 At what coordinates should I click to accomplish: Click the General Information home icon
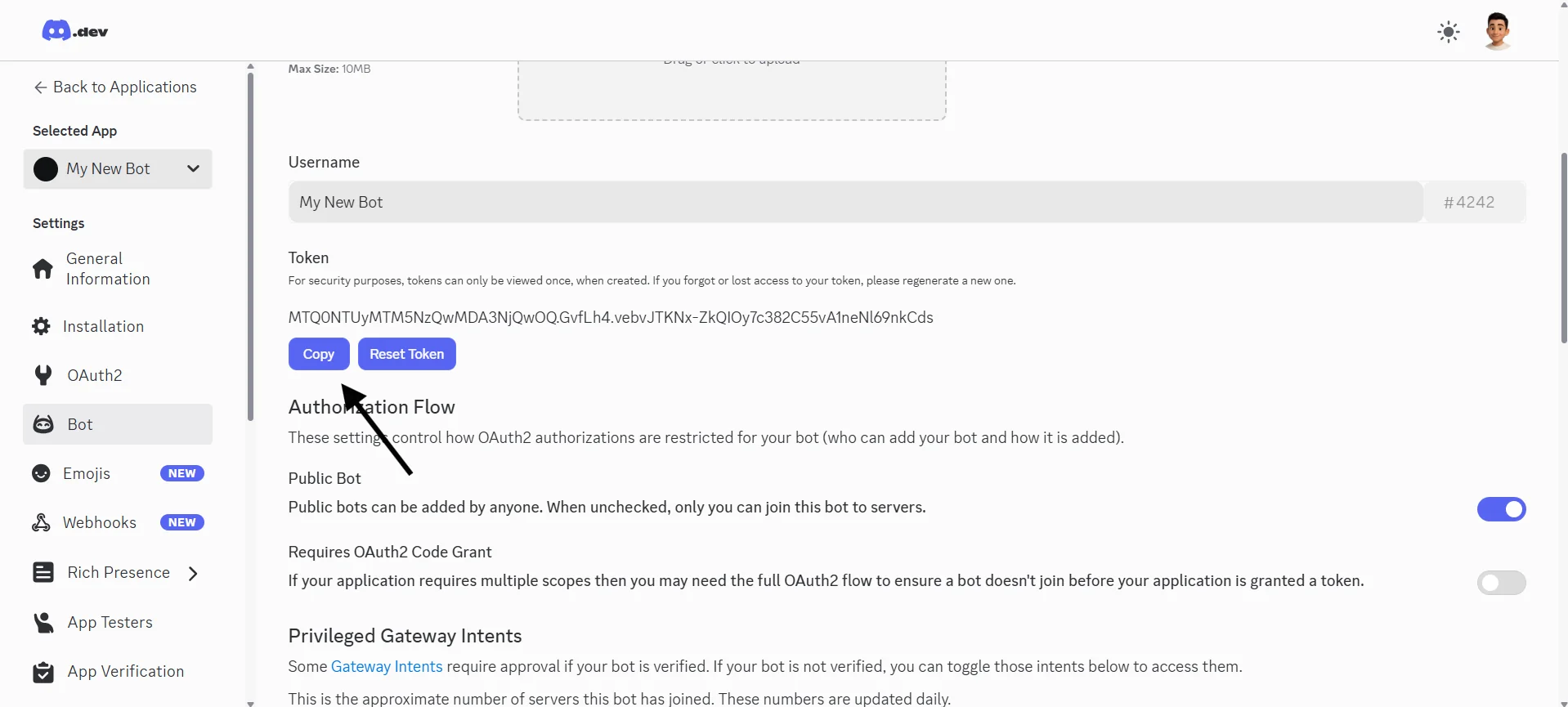(43, 269)
